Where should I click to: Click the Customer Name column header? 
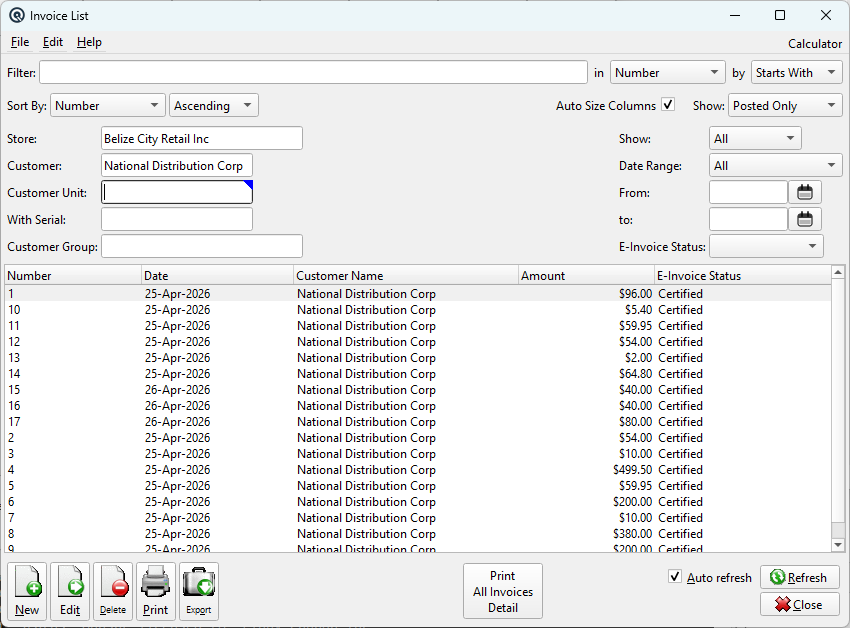406,275
